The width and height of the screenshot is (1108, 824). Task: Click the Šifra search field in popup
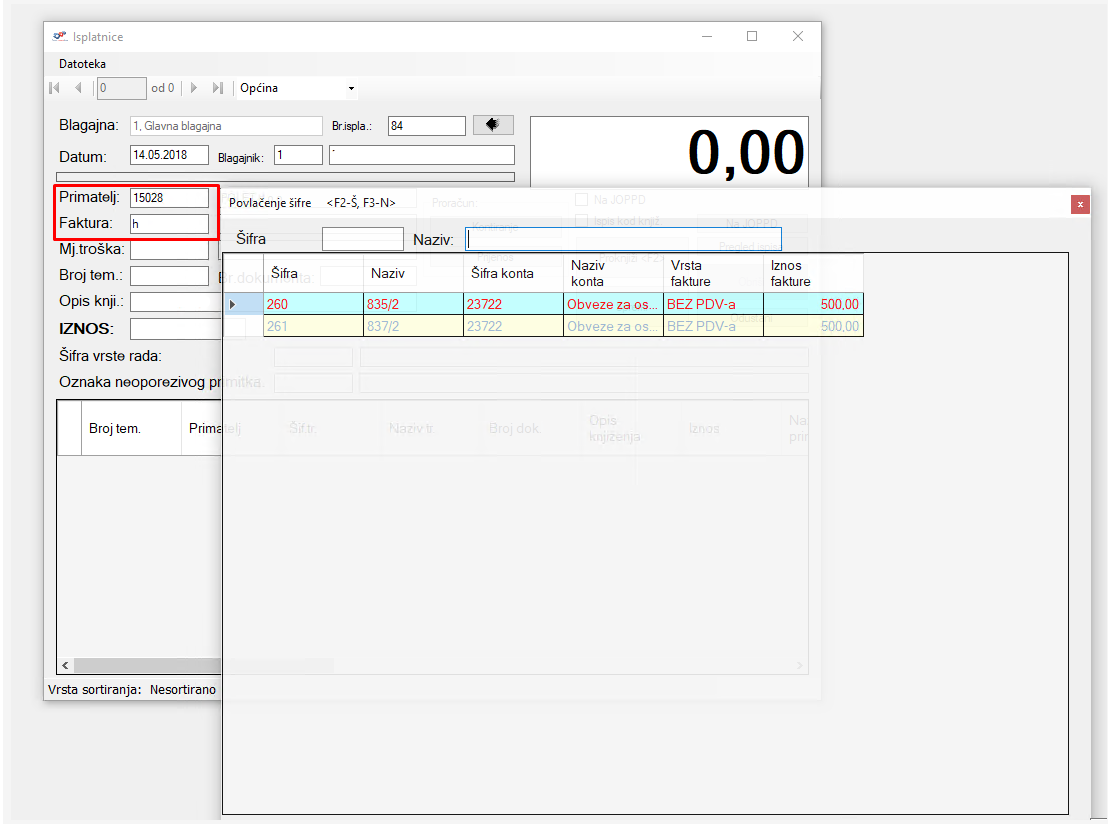click(x=362, y=240)
